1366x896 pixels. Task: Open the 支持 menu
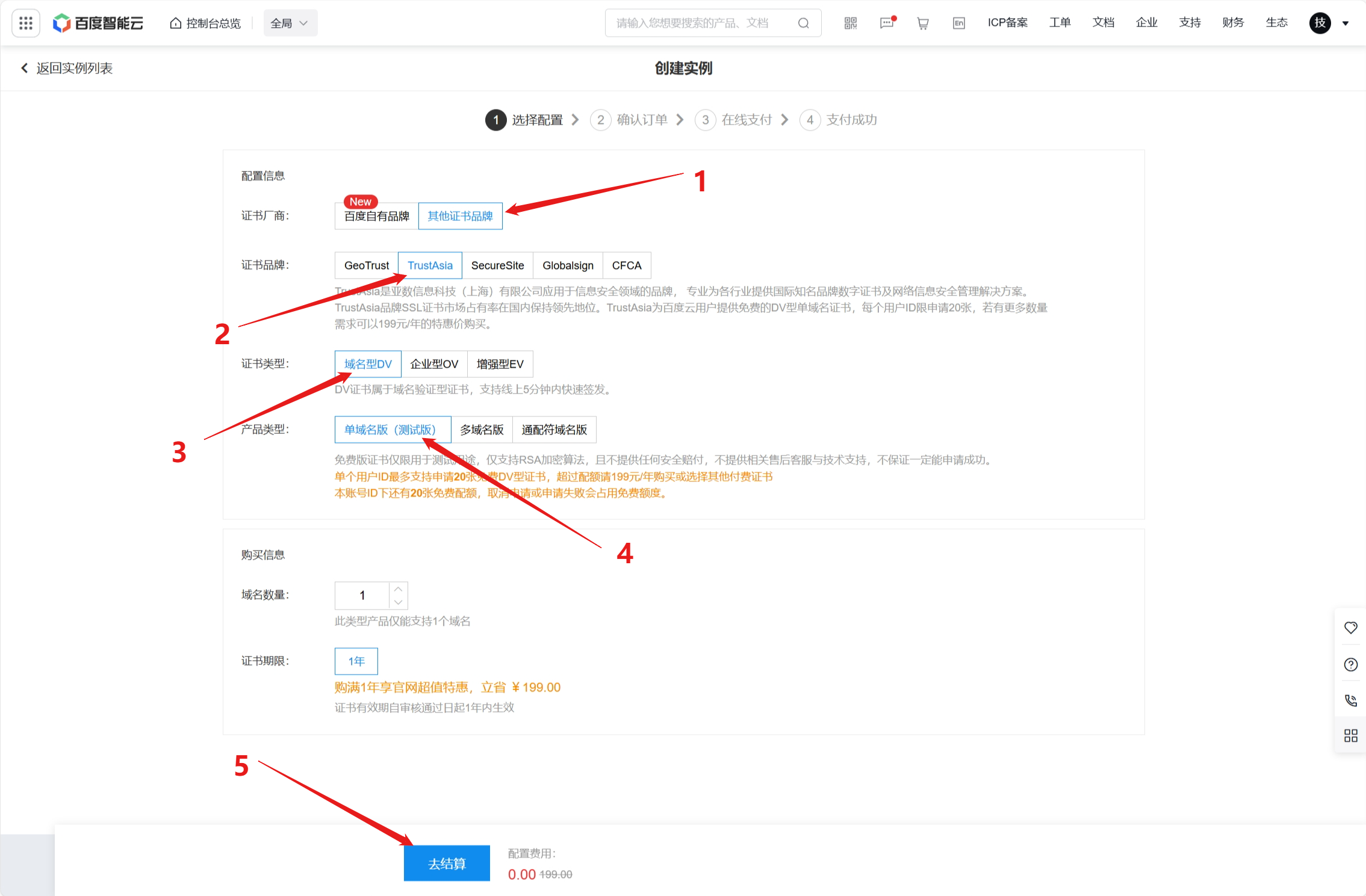coord(1190,23)
